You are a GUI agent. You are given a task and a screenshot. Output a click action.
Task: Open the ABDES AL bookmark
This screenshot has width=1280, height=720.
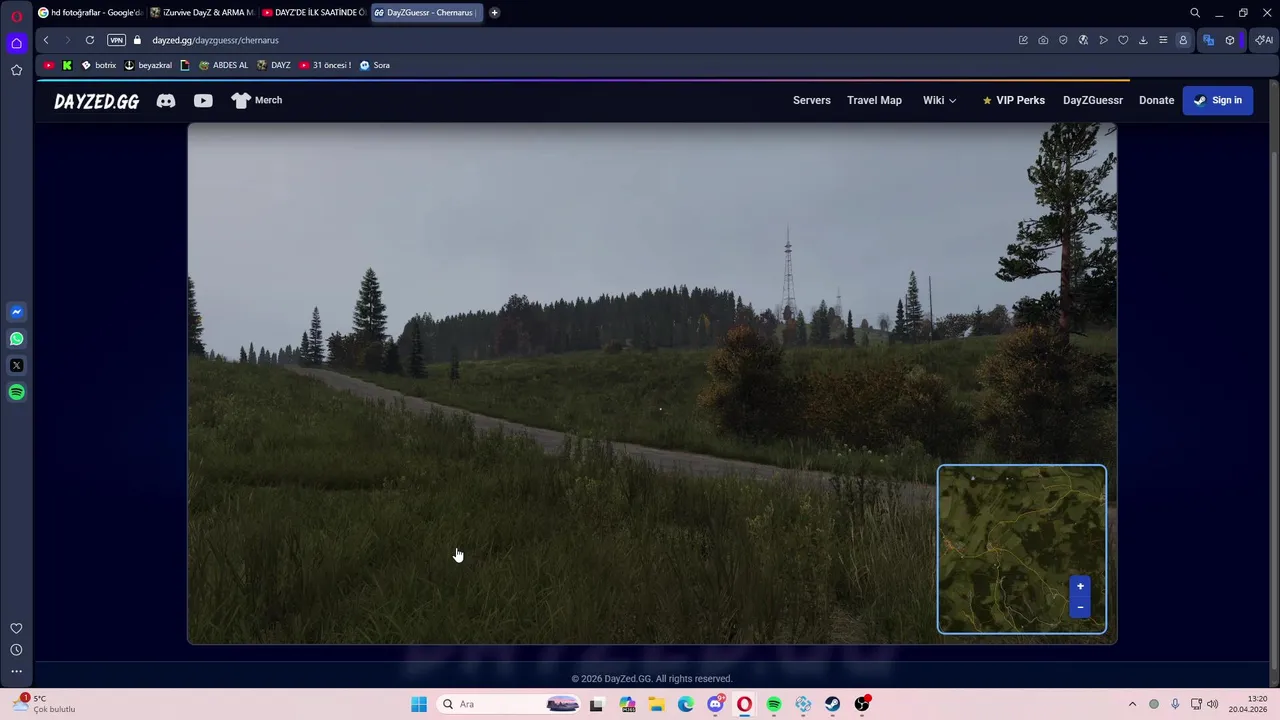tap(223, 65)
